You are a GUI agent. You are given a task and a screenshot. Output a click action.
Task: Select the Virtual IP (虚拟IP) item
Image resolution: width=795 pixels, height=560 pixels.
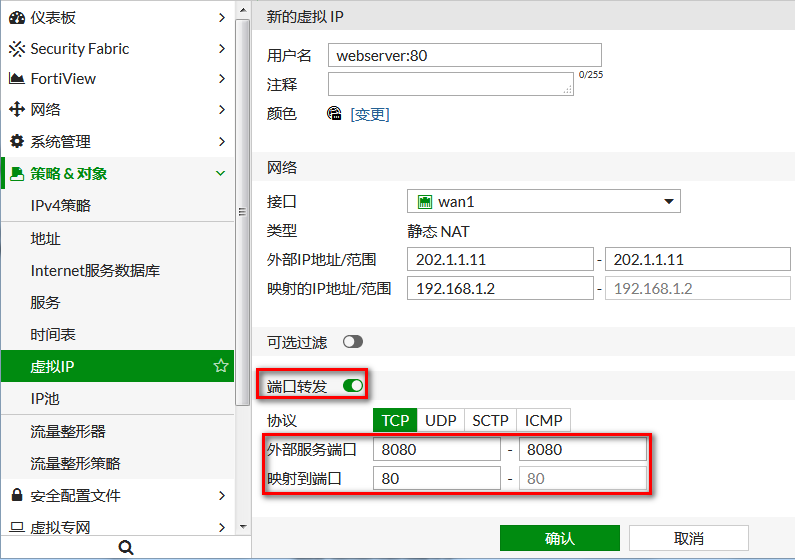tap(118, 366)
